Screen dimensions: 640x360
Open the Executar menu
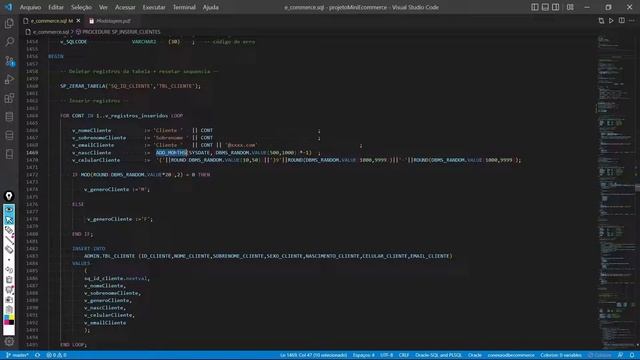pos(154,7)
